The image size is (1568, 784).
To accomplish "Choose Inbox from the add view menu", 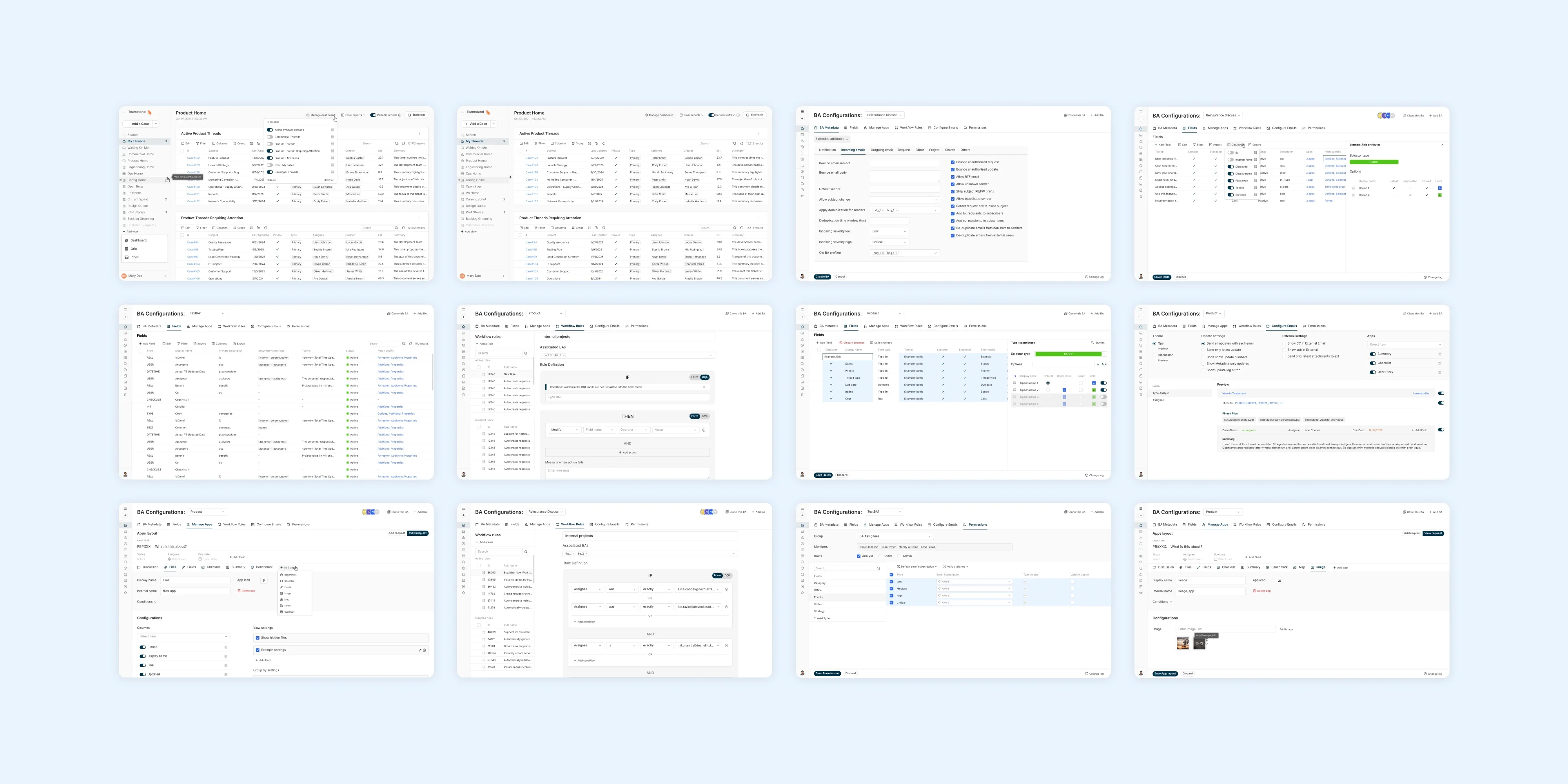I will (134, 257).
